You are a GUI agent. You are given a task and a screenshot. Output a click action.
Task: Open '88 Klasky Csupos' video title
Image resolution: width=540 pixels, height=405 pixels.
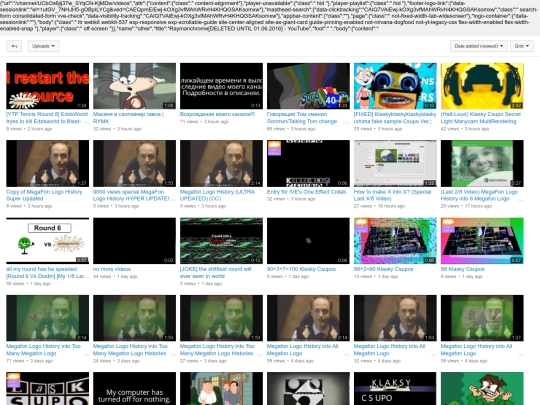[x=463, y=269]
